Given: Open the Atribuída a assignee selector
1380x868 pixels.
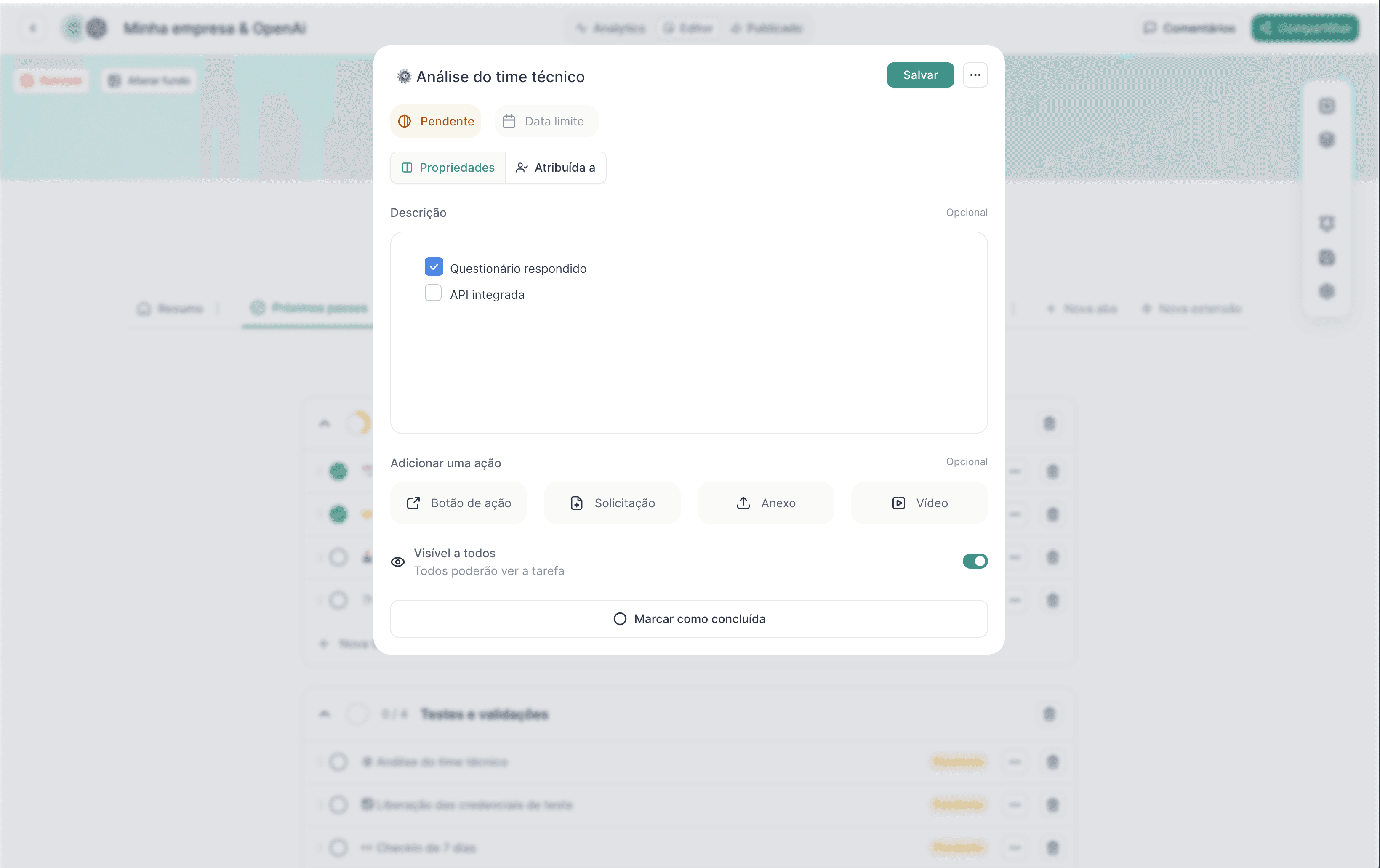Looking at the screenshot, I should [x=555, y=168].
